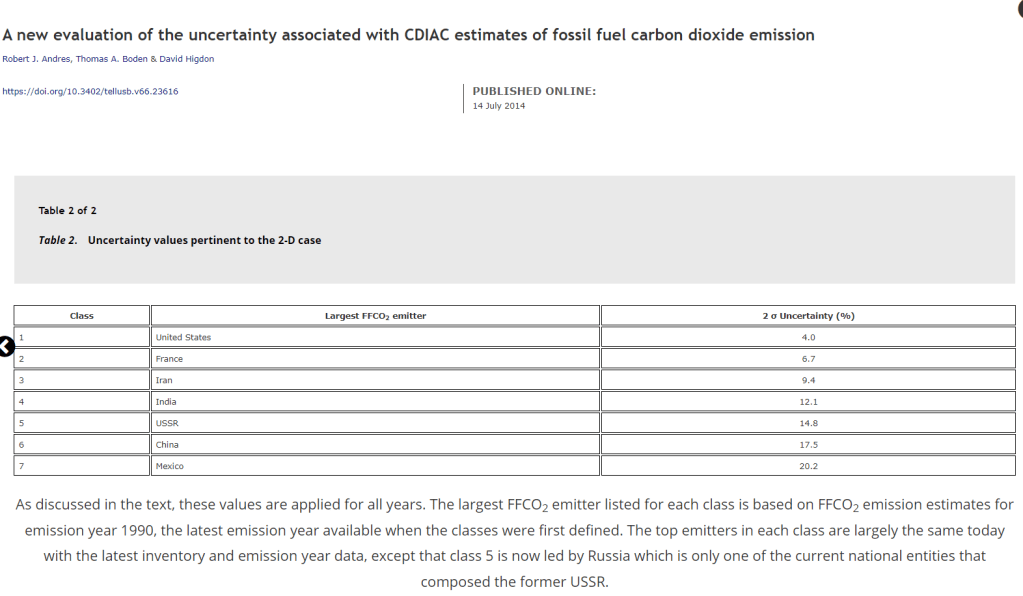Click the 'Published Online' date text
Image resolution: width=1023 pixels, height=596 pixels.
click(499, 106)
